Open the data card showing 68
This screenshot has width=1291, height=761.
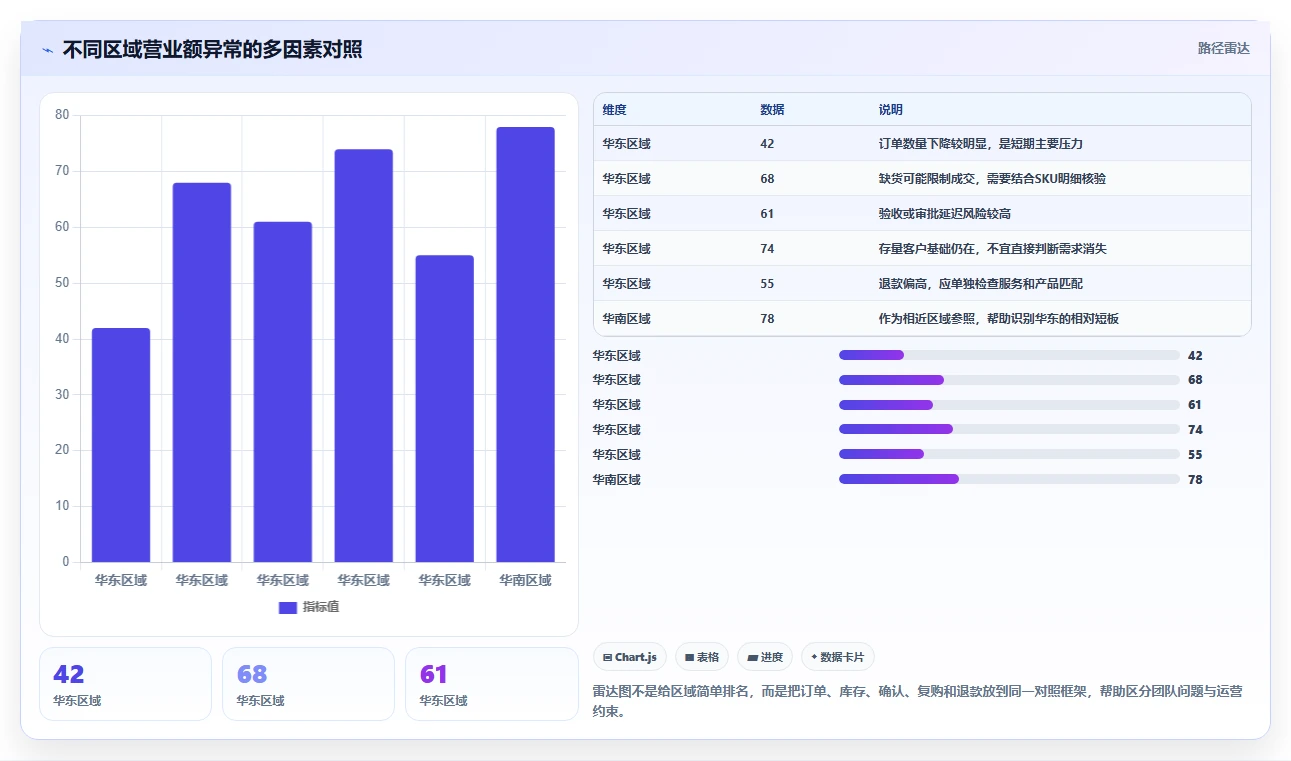point(308,684)
